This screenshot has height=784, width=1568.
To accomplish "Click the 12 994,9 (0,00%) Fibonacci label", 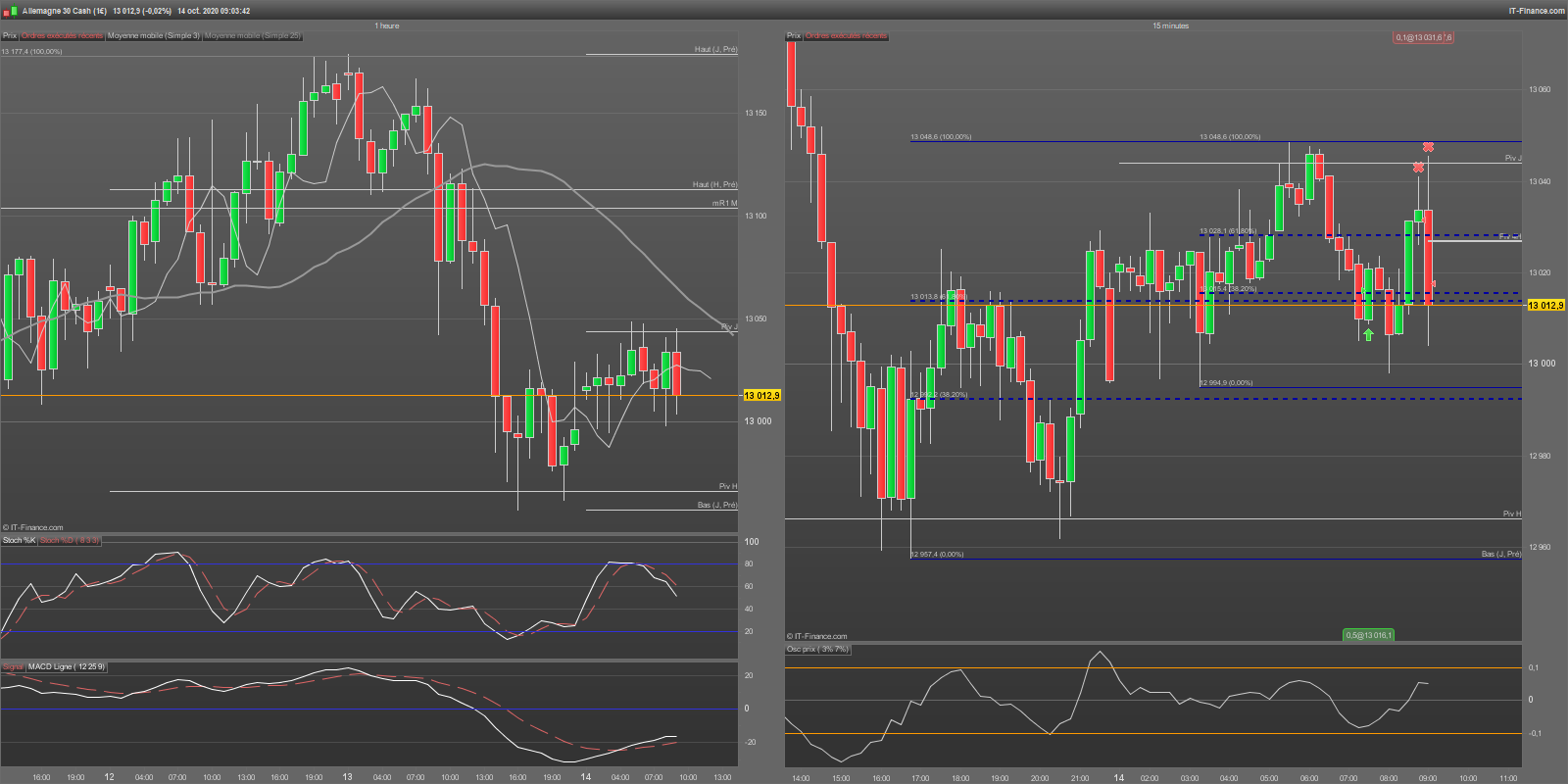I will (x=1226, y=383).
